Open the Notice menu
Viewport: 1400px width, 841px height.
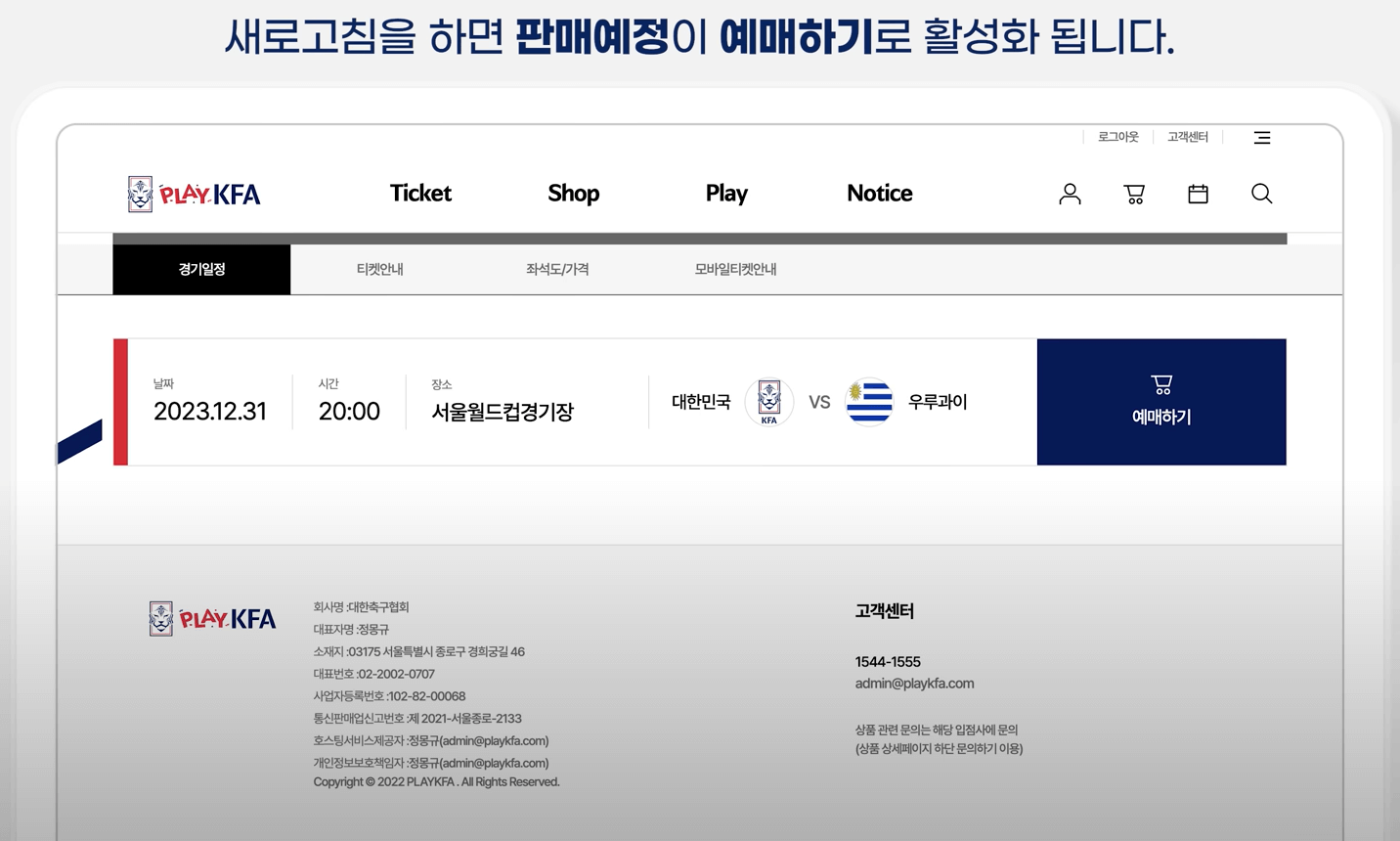pyautogui.click(x=879, y=194)
